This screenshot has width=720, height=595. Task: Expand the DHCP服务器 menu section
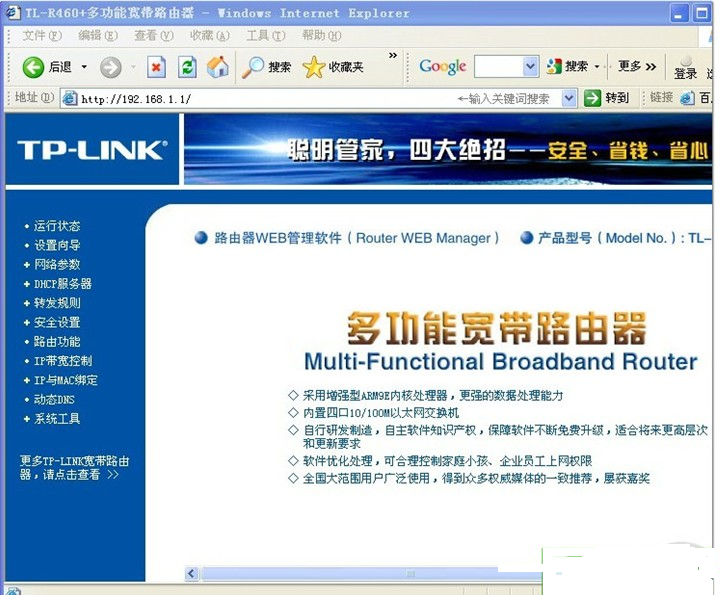click(62, 284)
